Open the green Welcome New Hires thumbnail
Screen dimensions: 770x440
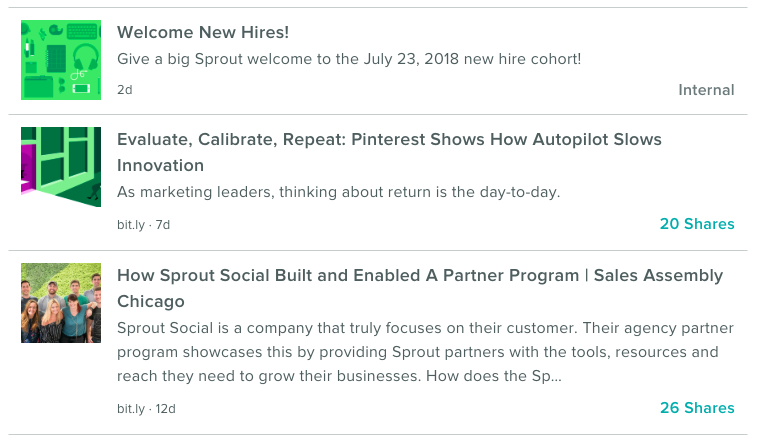pos(61,60)
